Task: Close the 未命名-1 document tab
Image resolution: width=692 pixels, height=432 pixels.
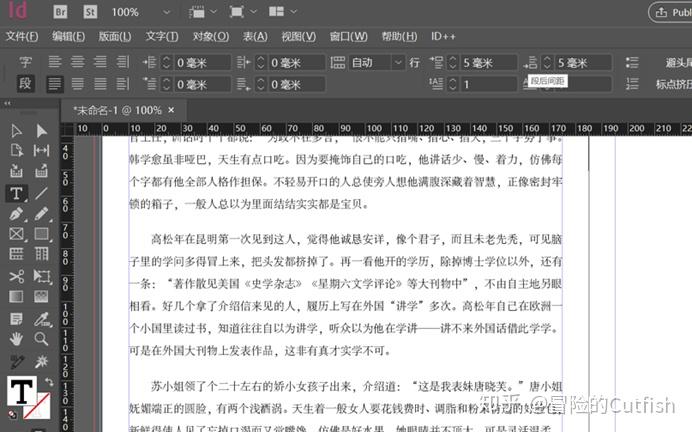Action: pos(171,110)
